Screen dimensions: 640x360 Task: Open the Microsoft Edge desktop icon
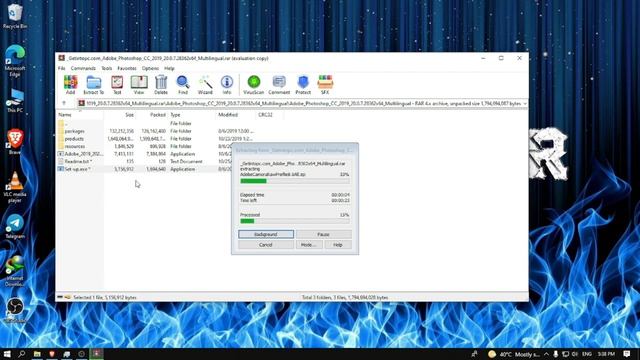pyautogui.click(x=15, y=60)
